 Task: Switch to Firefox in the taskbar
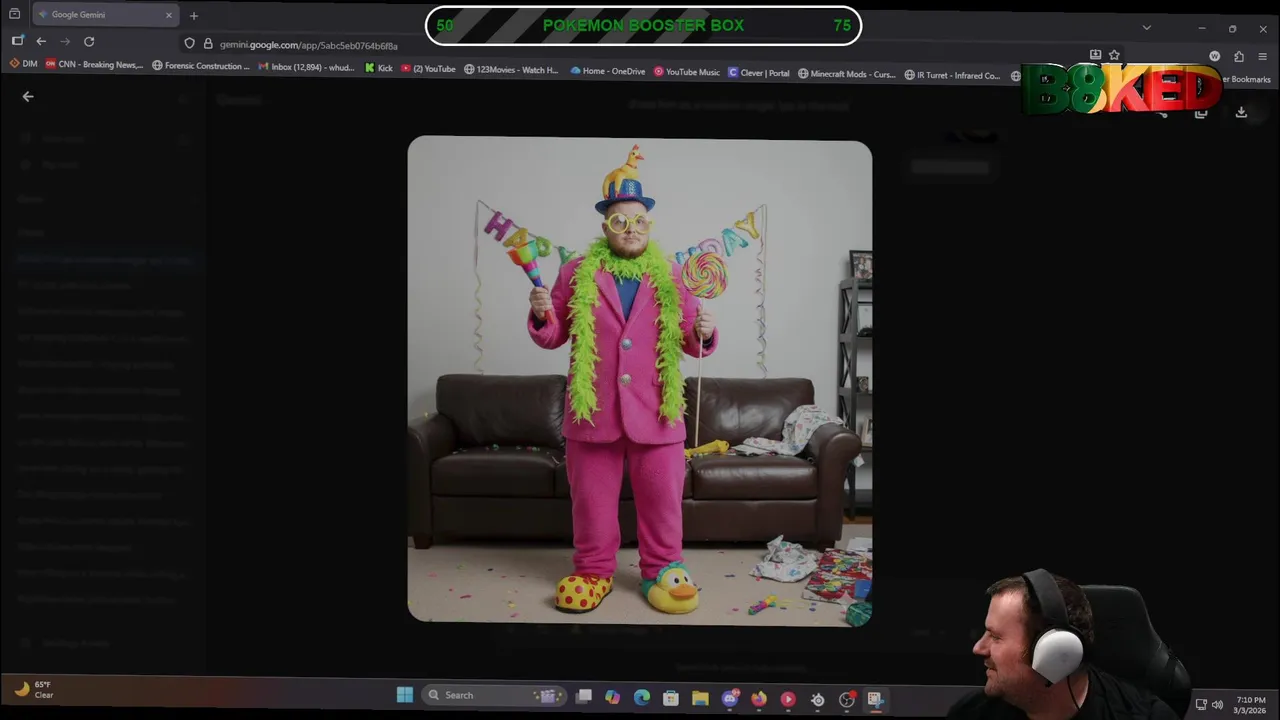coord(759,699)
